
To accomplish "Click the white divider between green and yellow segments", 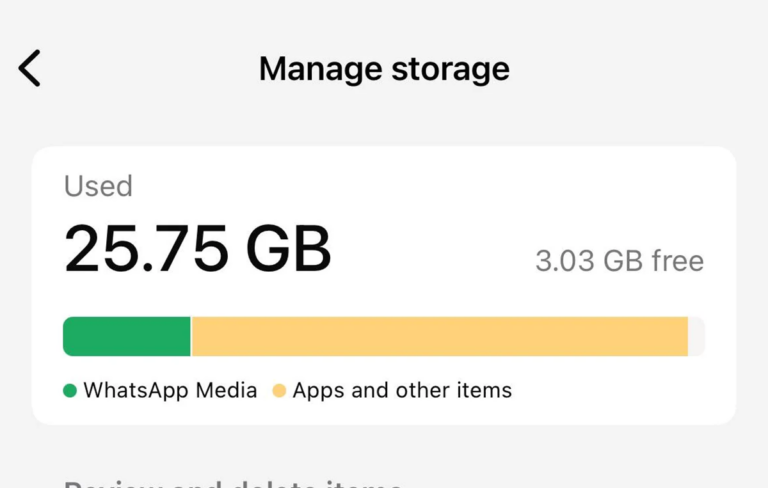I will point(191,337).
